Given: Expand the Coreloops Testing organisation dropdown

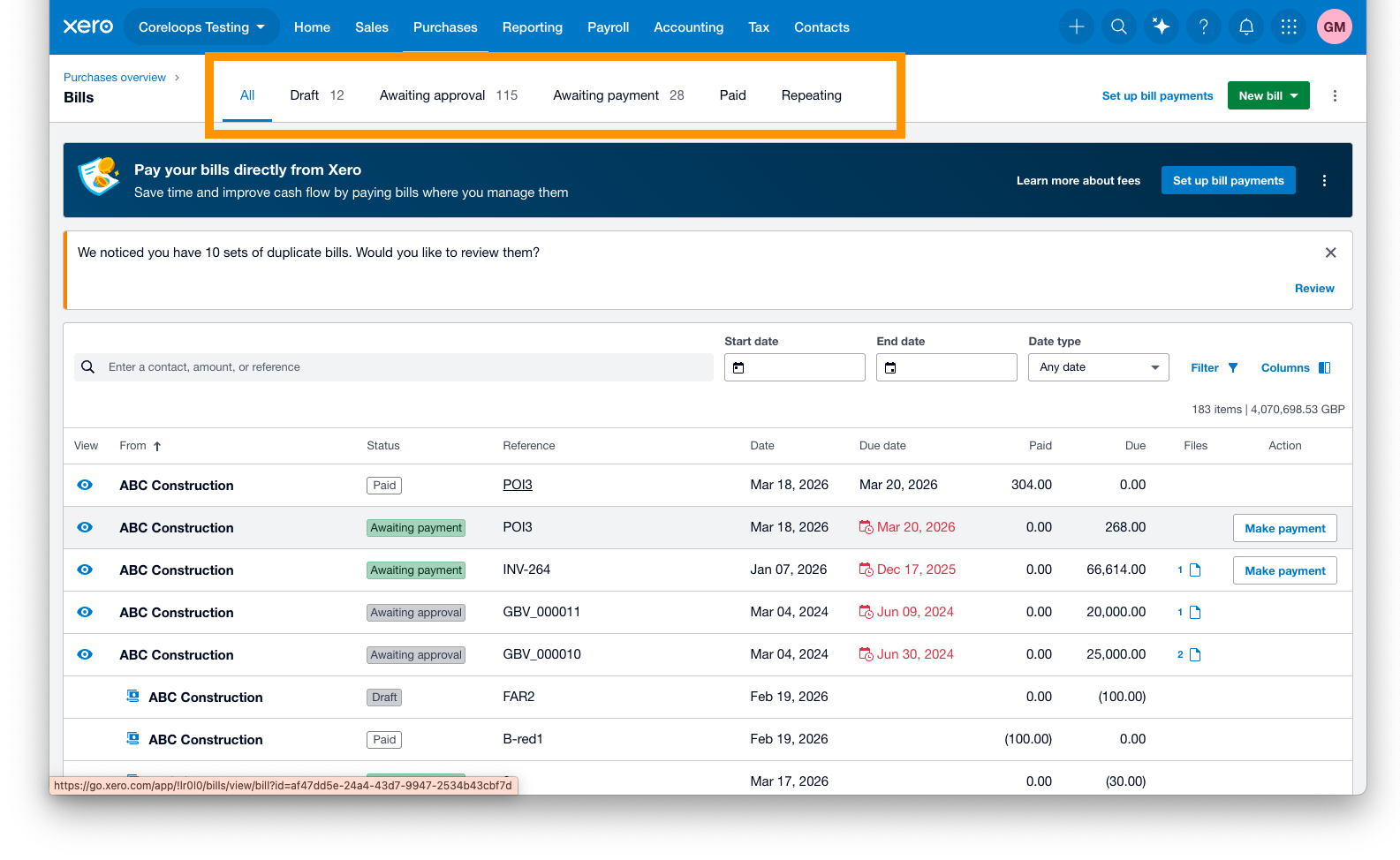Looking at the screenshot, I should 201,27.
